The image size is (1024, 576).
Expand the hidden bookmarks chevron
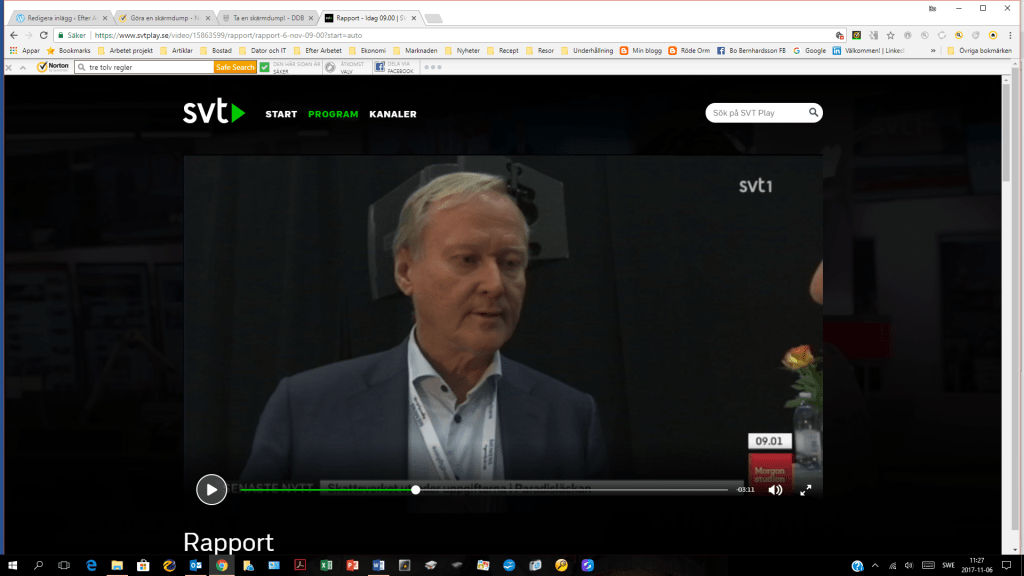click(x=933, y=50)
